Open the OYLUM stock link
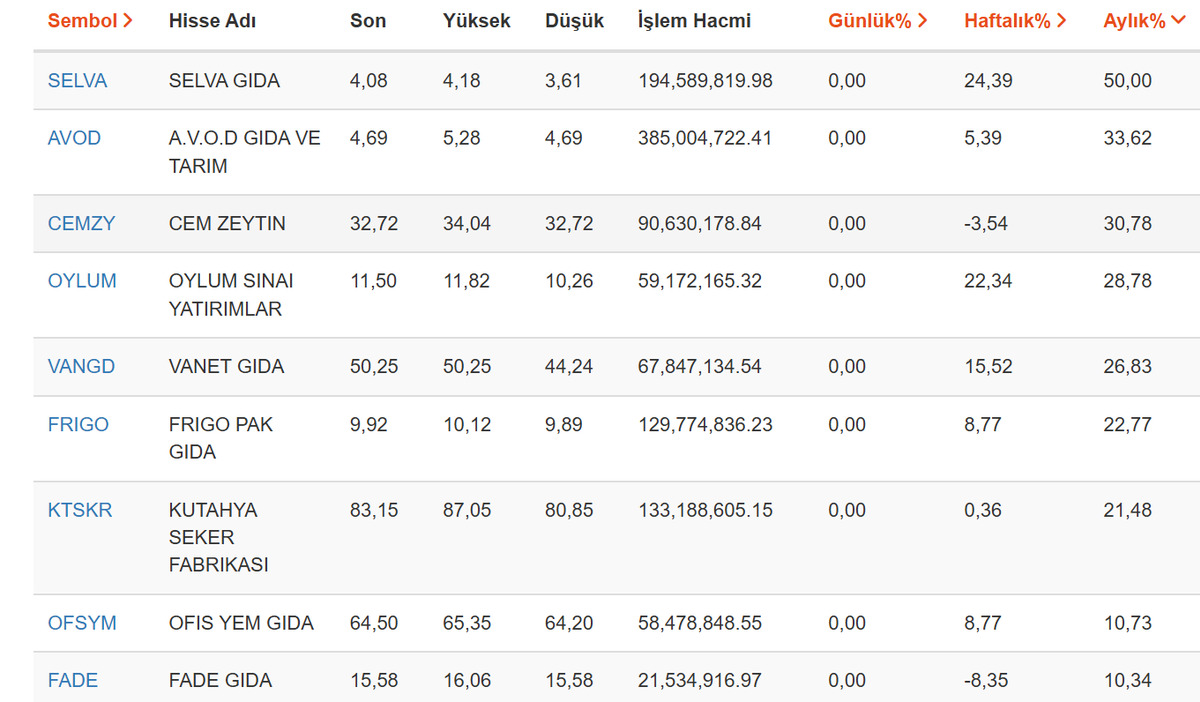The width and height of the screenshot is (1200, 702). pos(82,281)
